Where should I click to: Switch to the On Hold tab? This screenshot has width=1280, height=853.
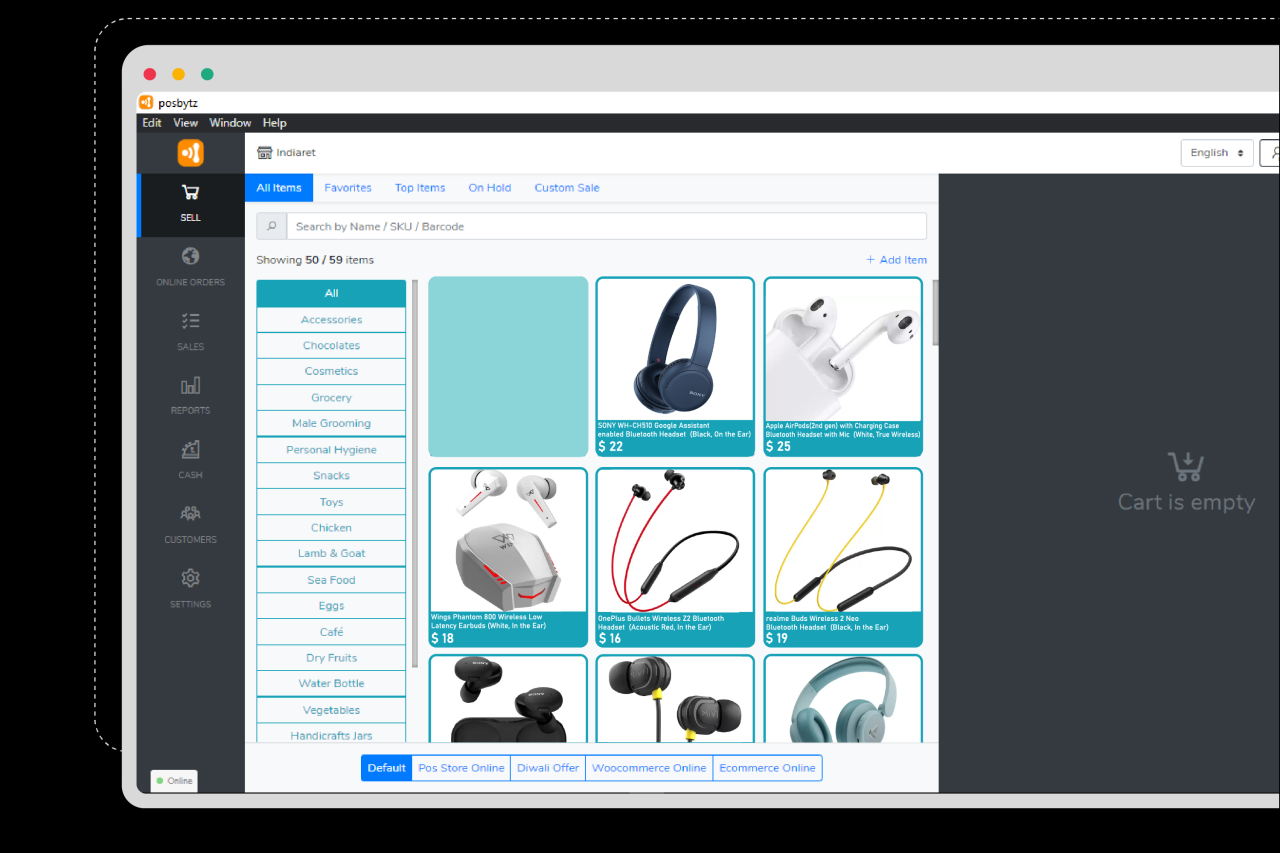click(489, 188)
